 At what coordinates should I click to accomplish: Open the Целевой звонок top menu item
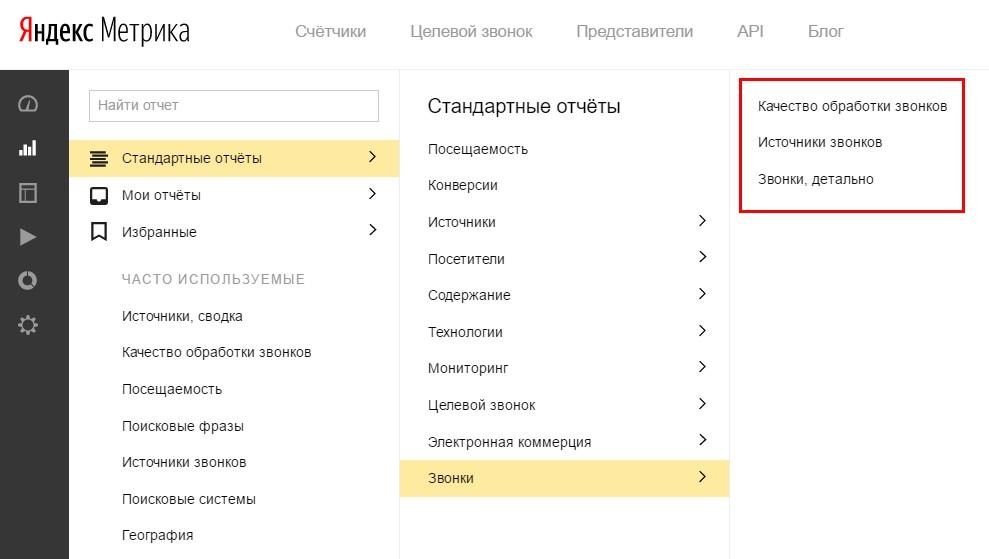point(471,32)
